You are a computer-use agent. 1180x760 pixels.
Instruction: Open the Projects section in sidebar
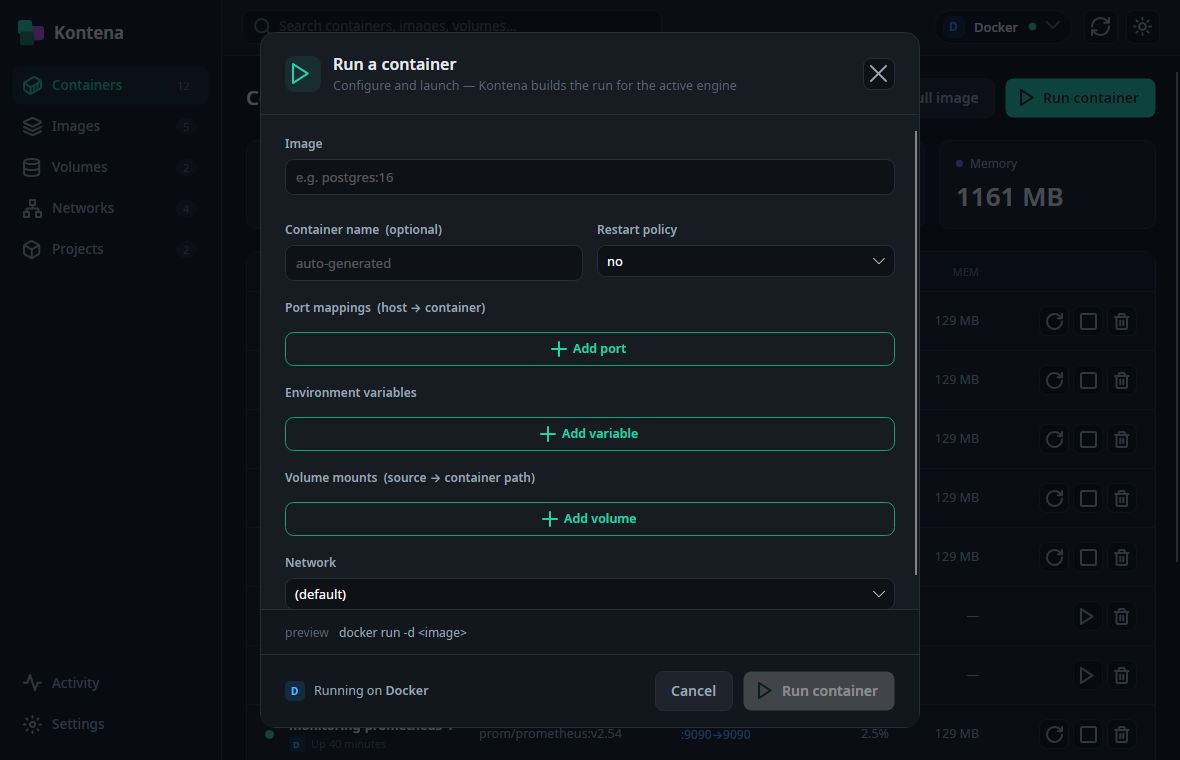[110, 249]
